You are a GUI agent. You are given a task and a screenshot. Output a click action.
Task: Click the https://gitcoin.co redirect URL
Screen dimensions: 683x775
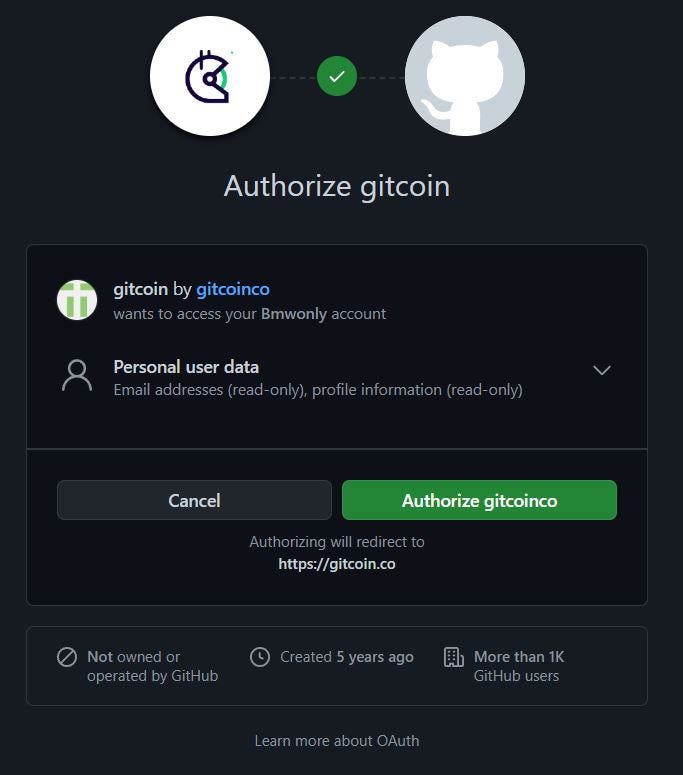(x=337, y=564)
